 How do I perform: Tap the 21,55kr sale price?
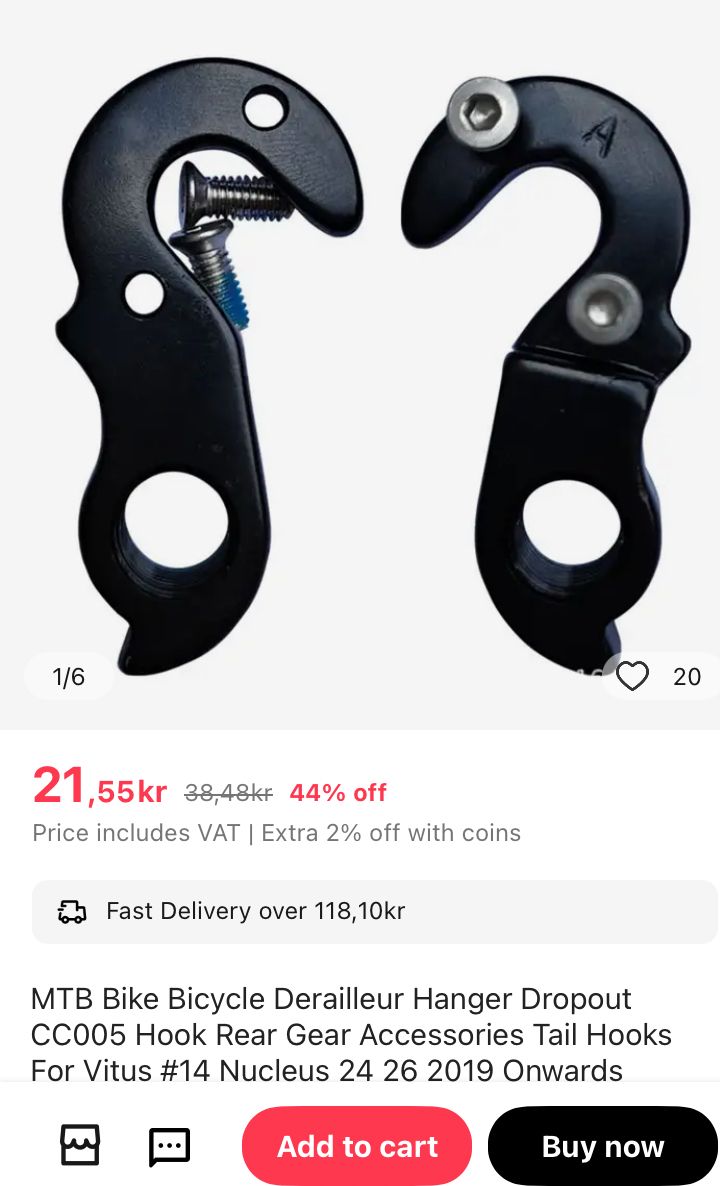pyautogui.click(x=99, y=787)
